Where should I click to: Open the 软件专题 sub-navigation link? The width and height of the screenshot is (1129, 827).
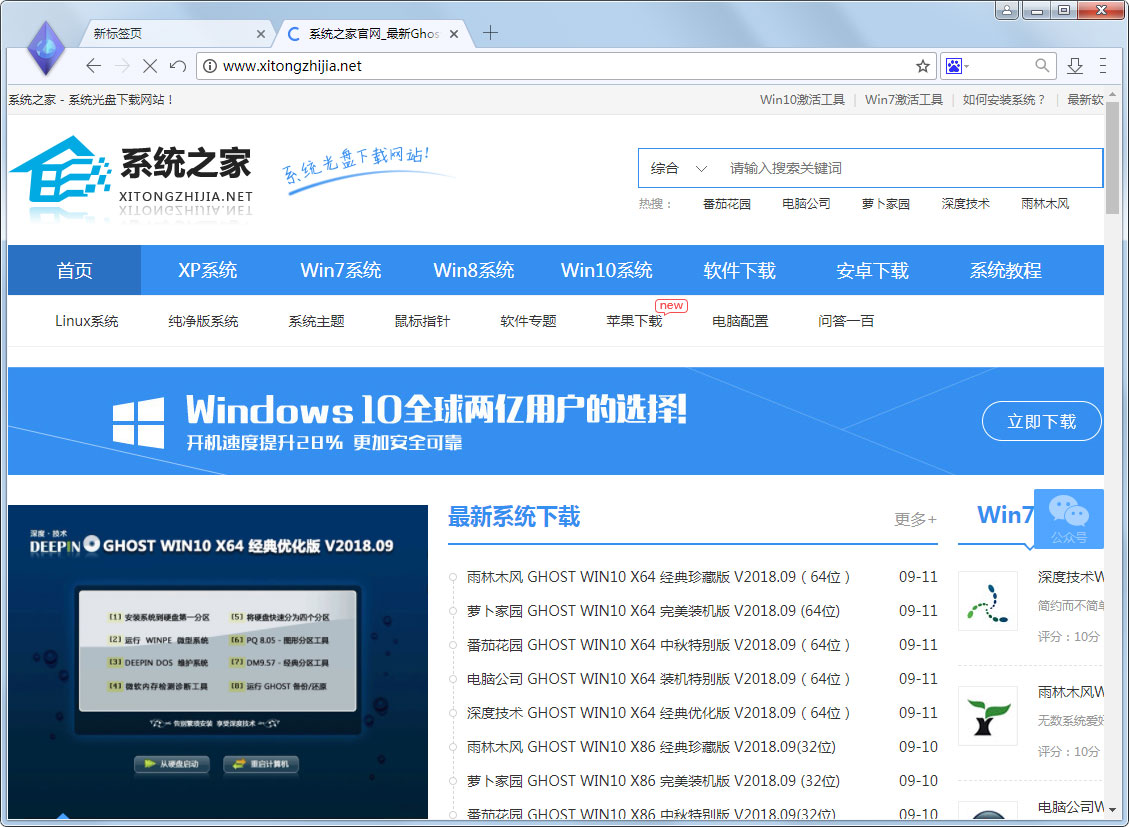[528, 321]
